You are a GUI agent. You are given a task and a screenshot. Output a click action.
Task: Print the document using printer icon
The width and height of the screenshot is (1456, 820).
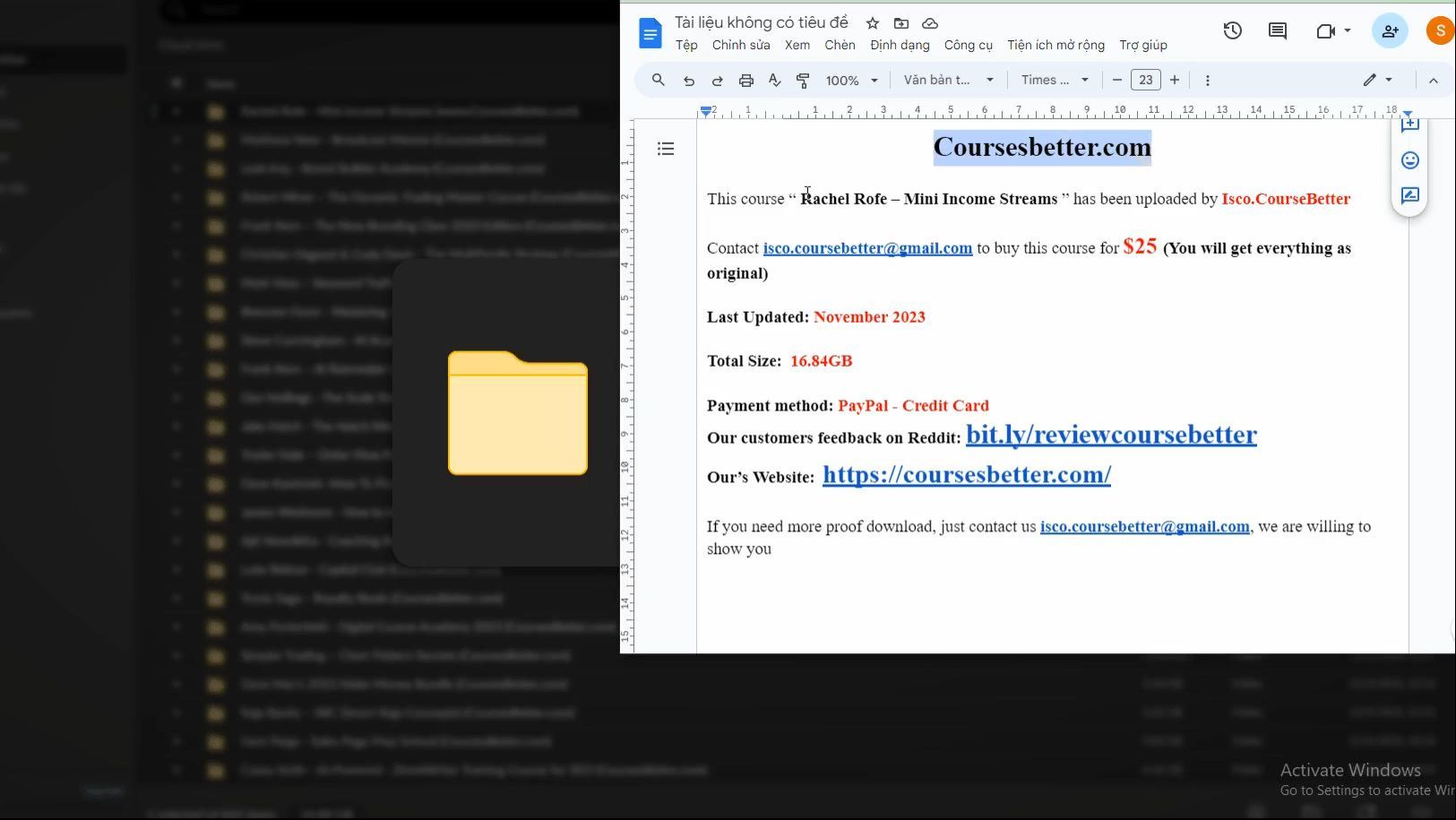(745, 81)
